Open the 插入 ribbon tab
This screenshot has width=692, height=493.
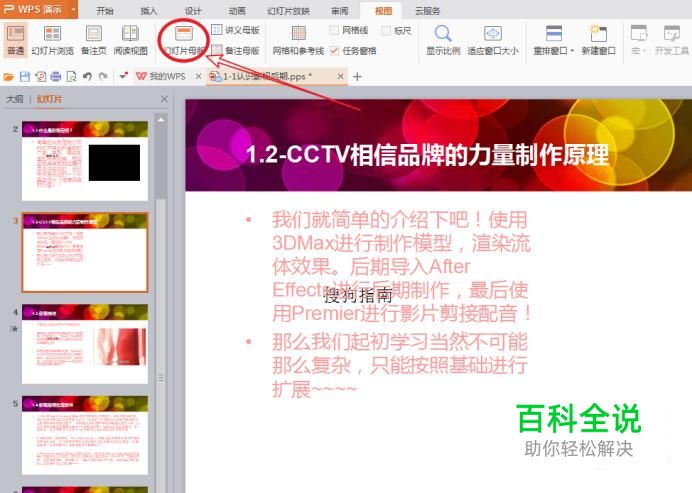click(x=149, y=11)
